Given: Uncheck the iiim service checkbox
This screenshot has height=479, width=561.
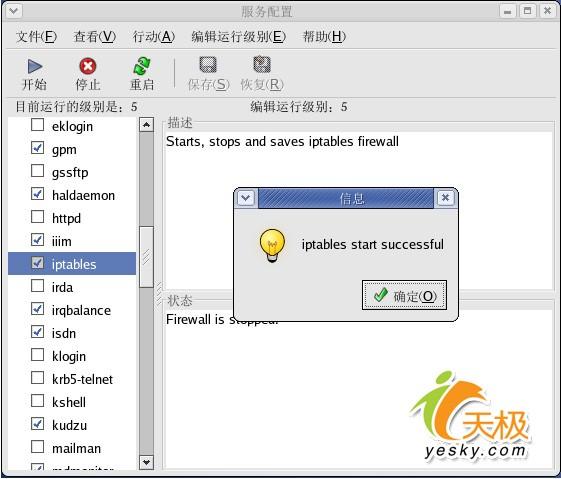Looking at the screenshot, I should 38,240.
